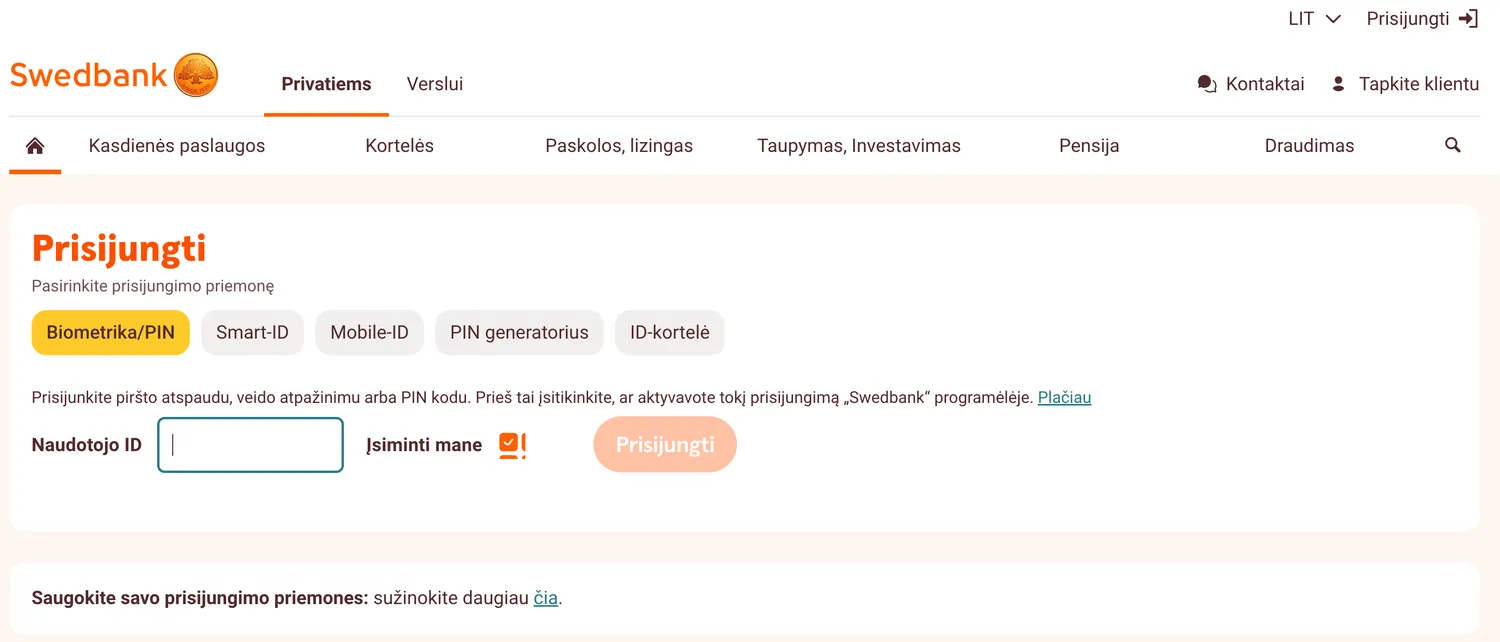Screen dimensions: 1500x642
Task: Click the Swedbank oak tree logo
Action: pos(196,74)
